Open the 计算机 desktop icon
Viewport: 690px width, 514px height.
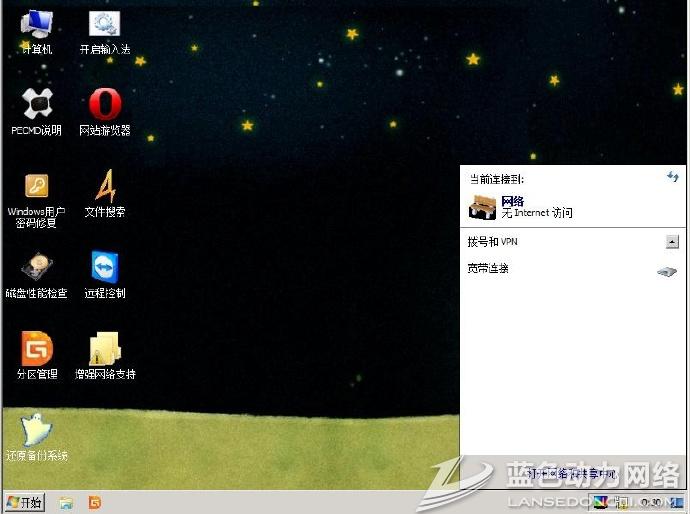pyautogui.click(x=37, y=32)
